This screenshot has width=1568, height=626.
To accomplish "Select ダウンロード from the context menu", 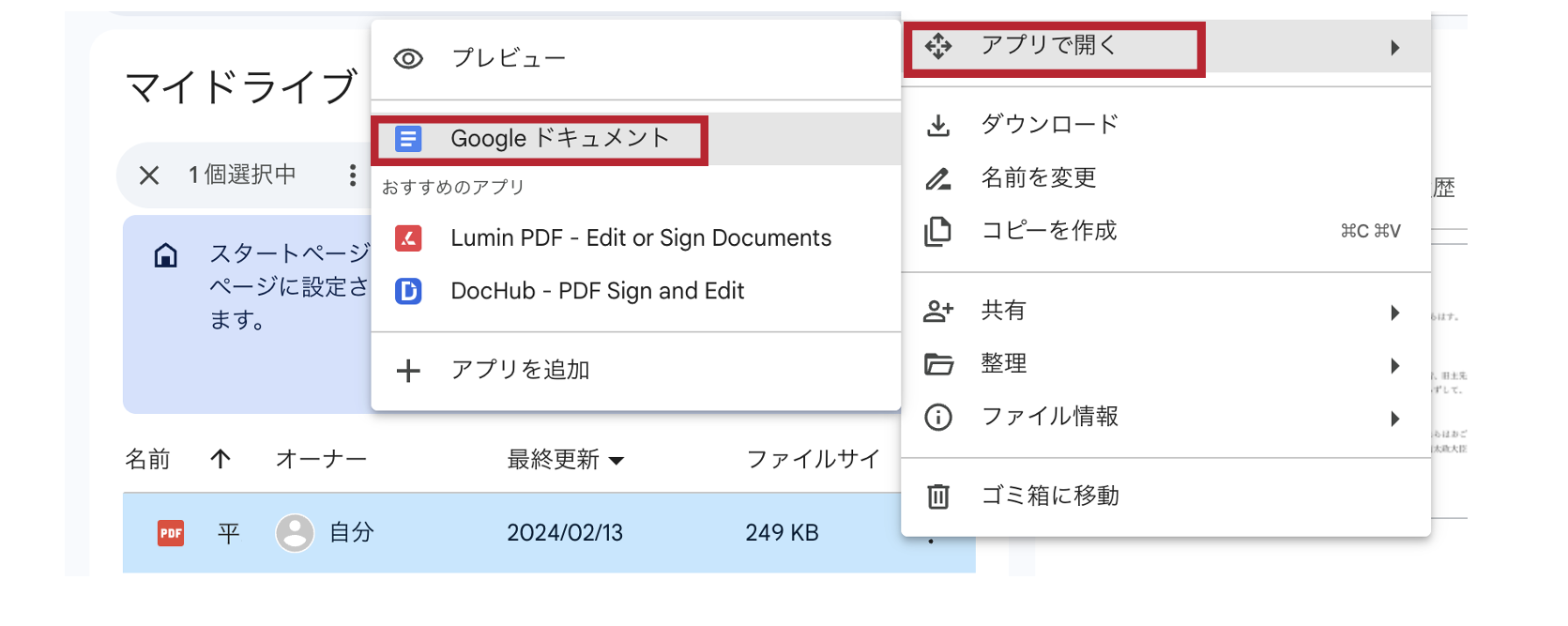I will (x=1165, y=125).
